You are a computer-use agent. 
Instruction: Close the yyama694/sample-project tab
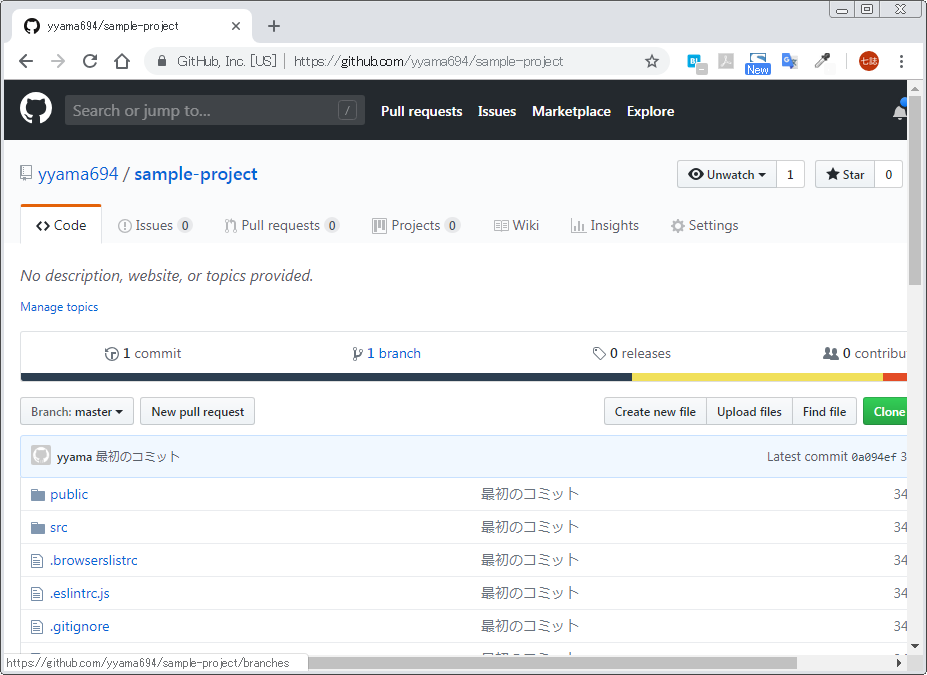(x=236, y=26)
